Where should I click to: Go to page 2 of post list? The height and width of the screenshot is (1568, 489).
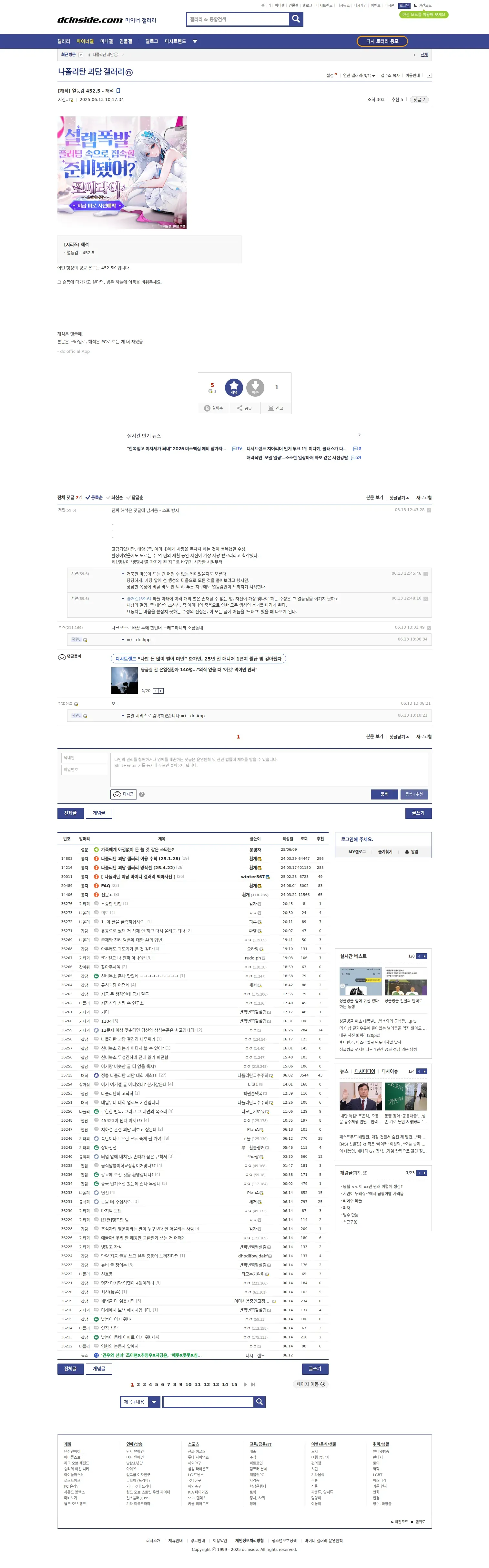138,1384
